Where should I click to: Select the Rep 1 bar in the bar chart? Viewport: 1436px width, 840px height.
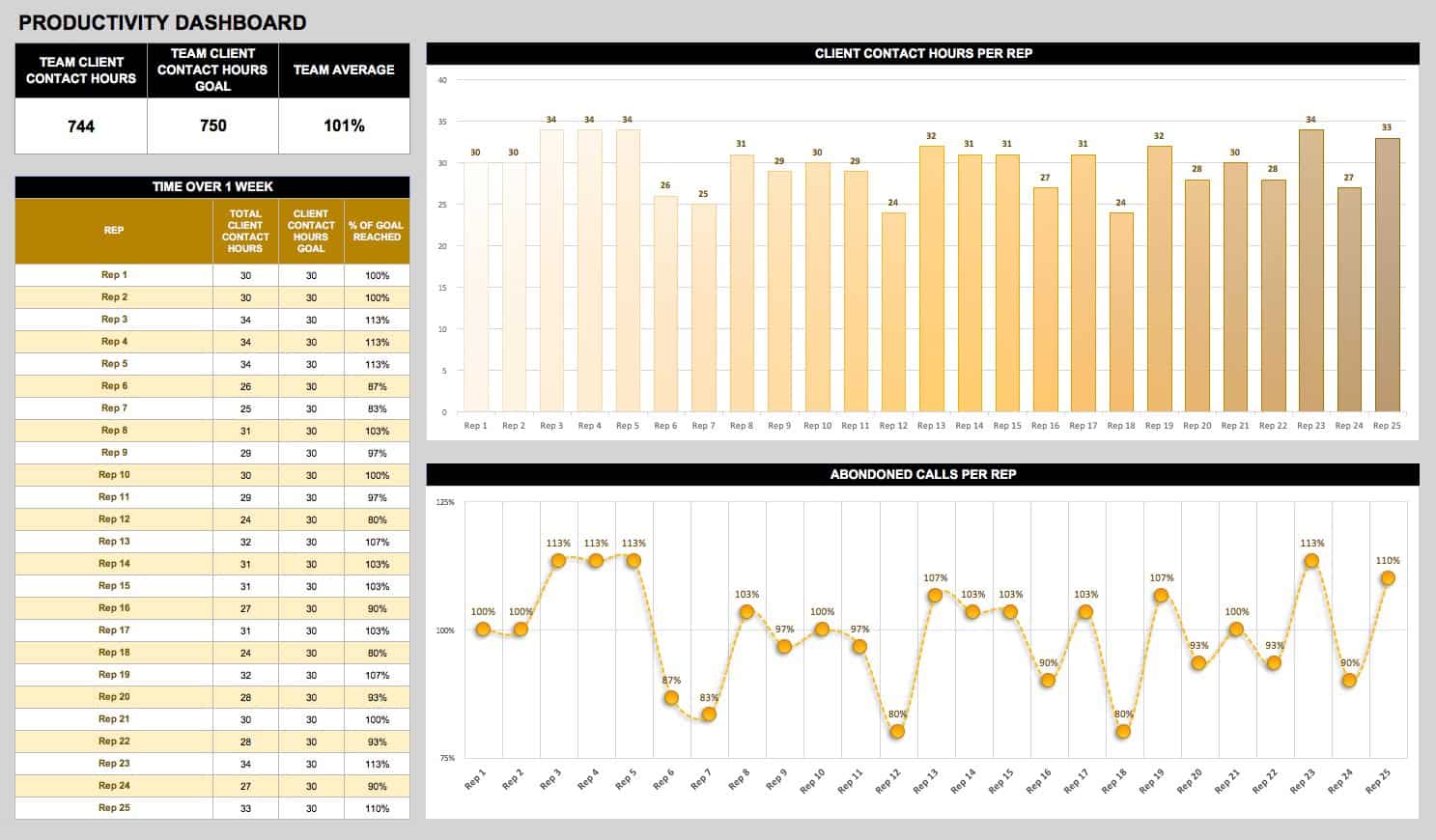pos(475,290)
